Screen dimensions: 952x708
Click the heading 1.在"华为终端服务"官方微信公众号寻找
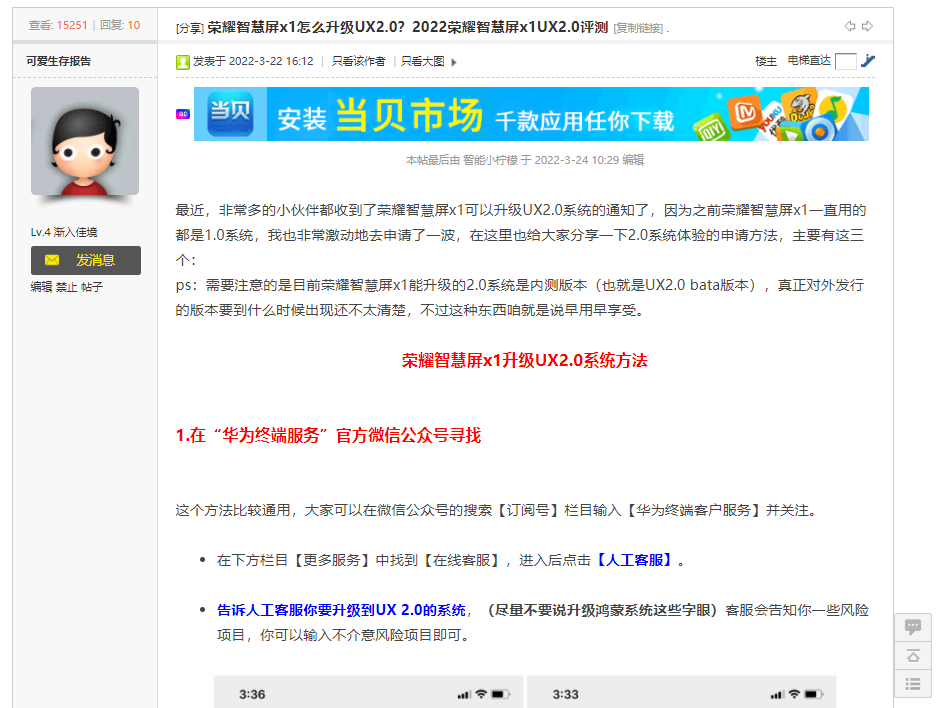click(x=328, y=435)
